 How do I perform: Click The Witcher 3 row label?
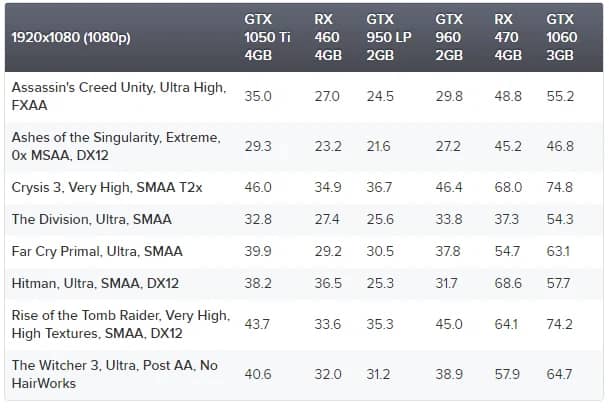[116, 374]
